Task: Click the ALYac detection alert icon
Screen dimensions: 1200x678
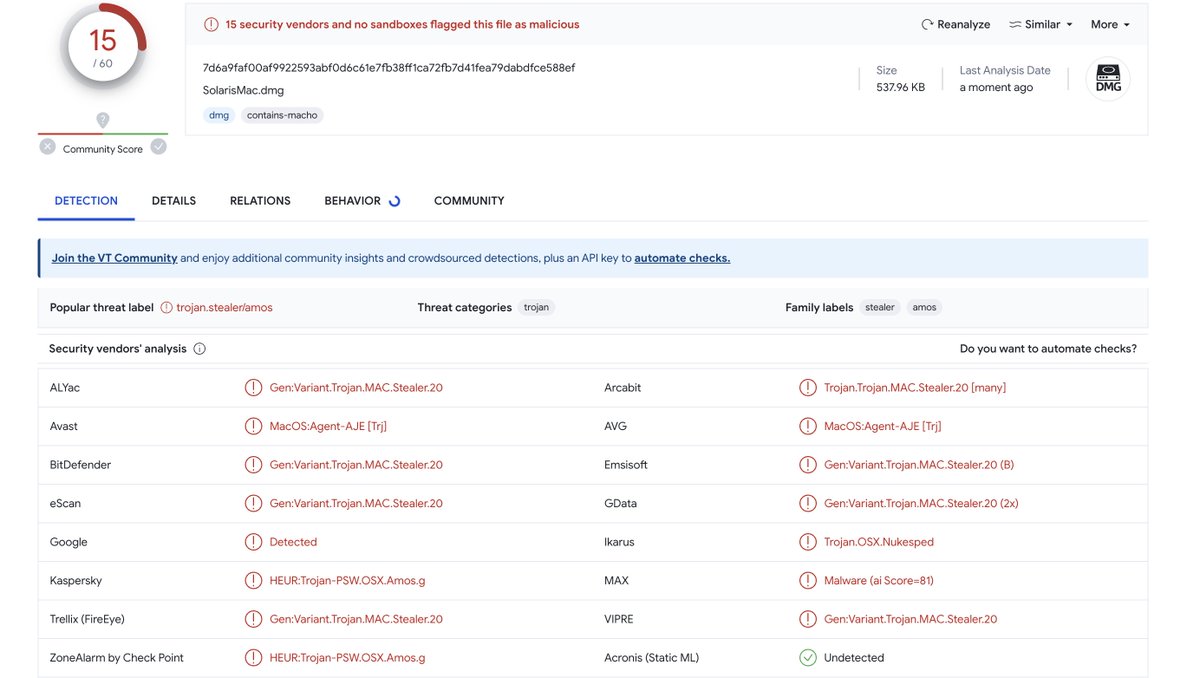Action: click(253, 387)
